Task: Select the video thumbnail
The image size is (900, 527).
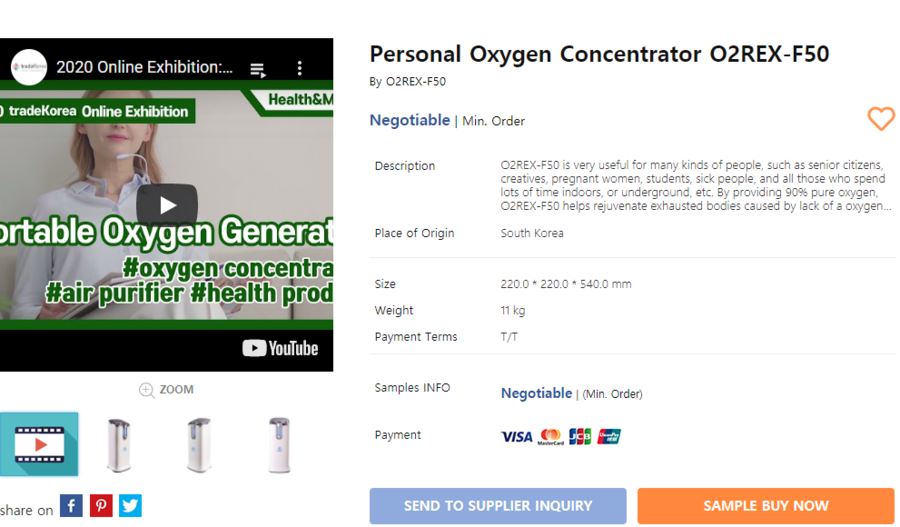Action: coord(38,444)
